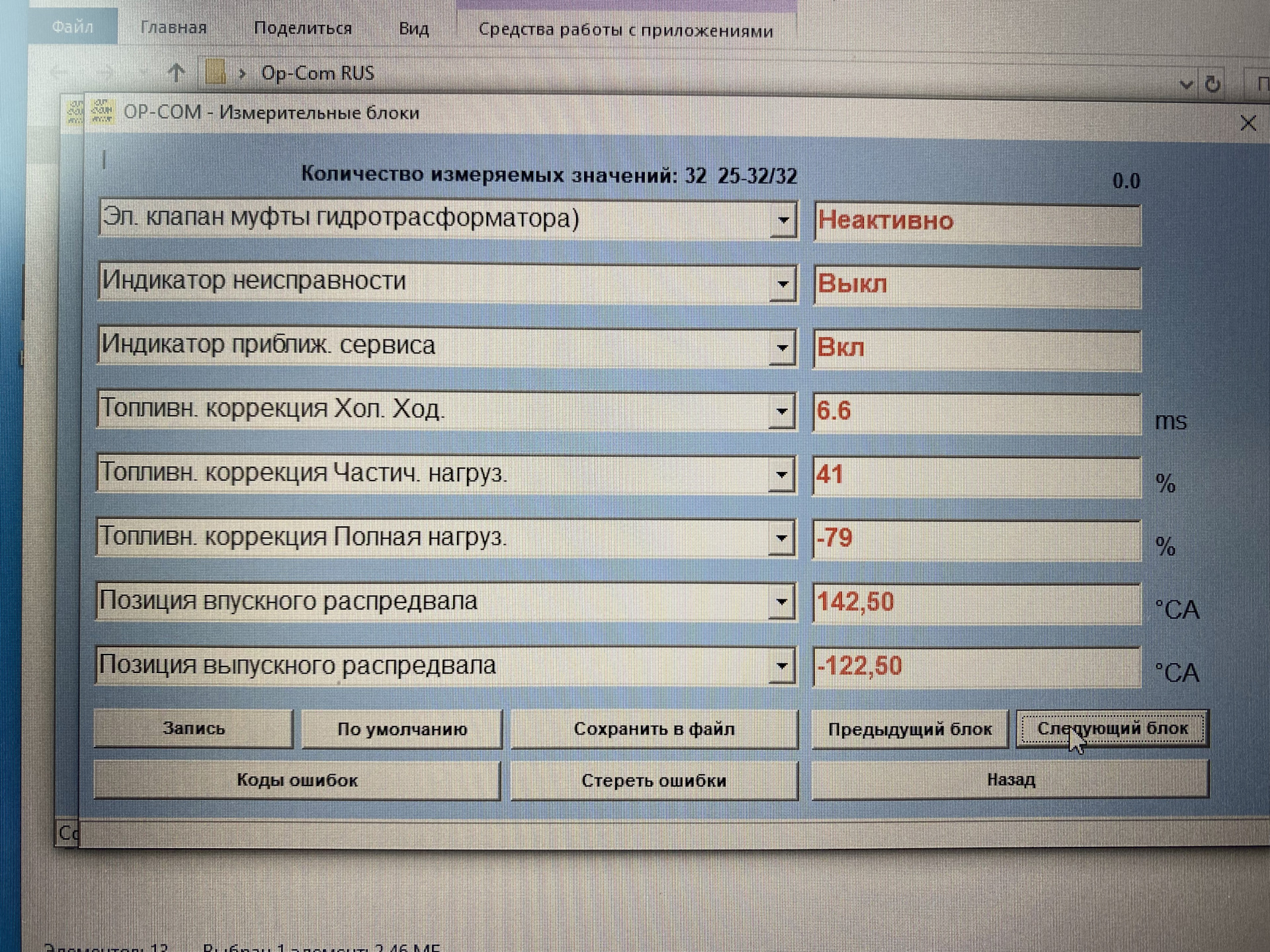Click the Стереть ошибки button
This screenshot has width=1270, height=952.
[654, 781]
